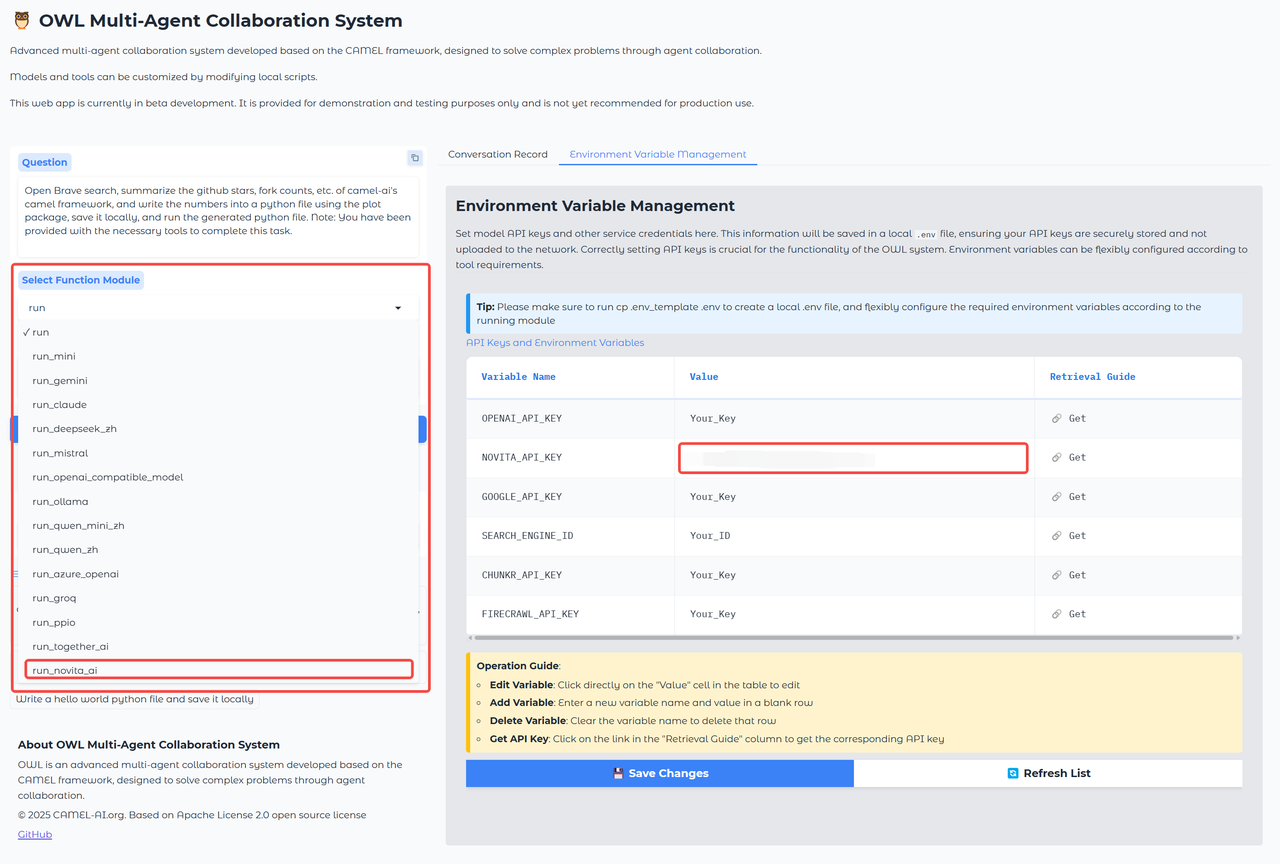
Task: Expand the Select Function Module dropdown arrow
Action: (x=398, y=308)
